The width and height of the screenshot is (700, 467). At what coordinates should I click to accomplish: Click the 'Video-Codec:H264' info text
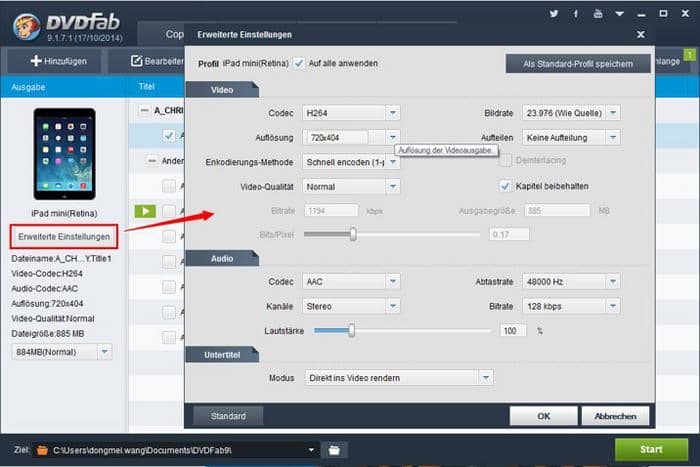coord(47,273)
